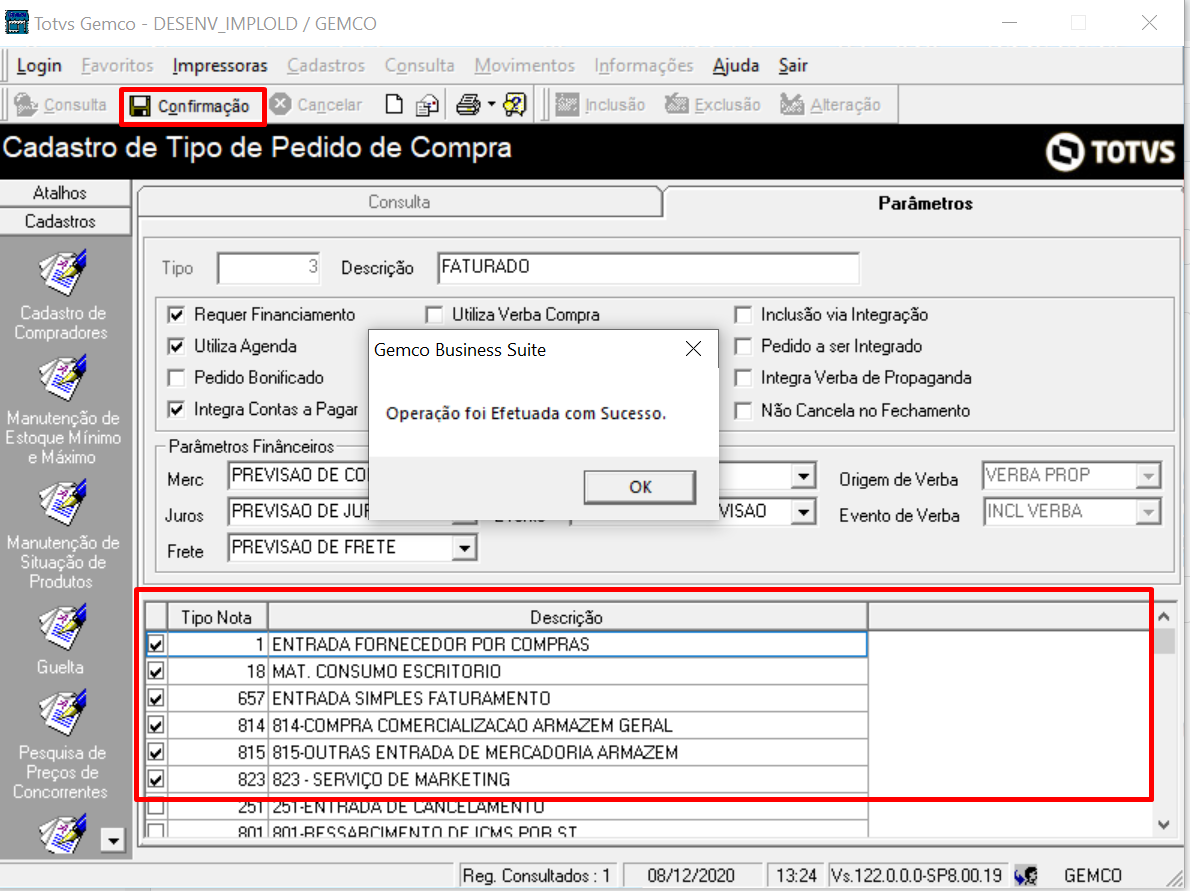Click the TOTVS logo

pyautogui.click(x=1110, y=151)
